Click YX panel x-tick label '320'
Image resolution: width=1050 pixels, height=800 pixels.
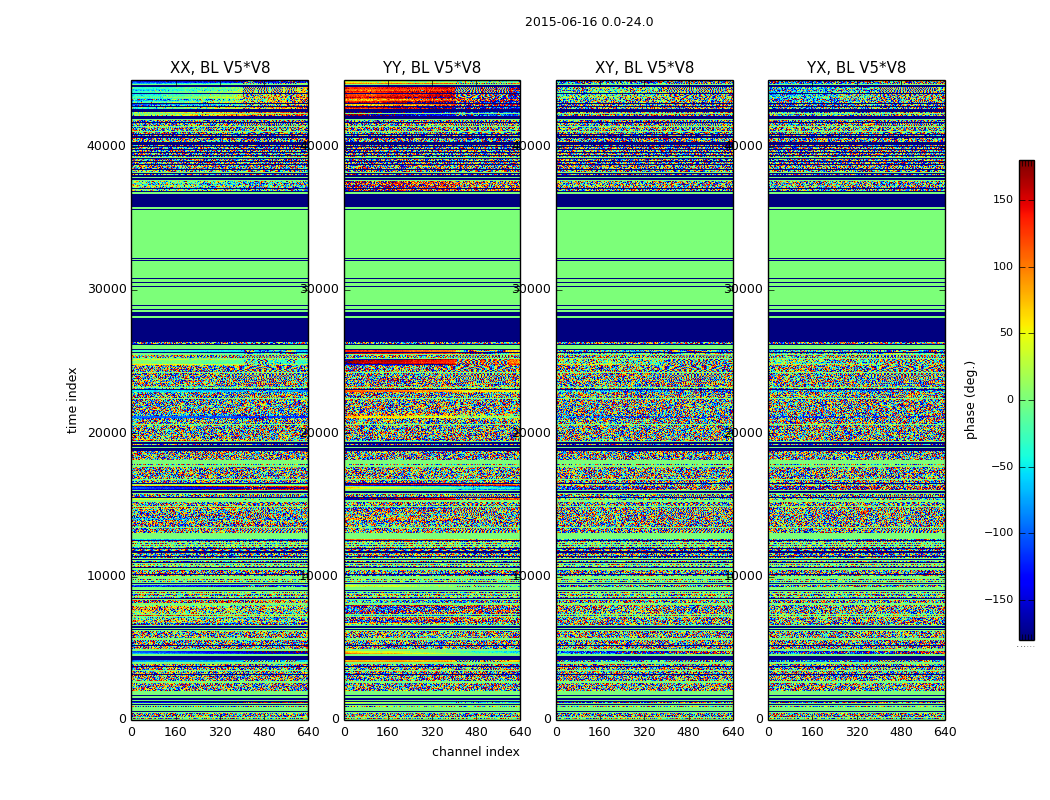point(856,732)
